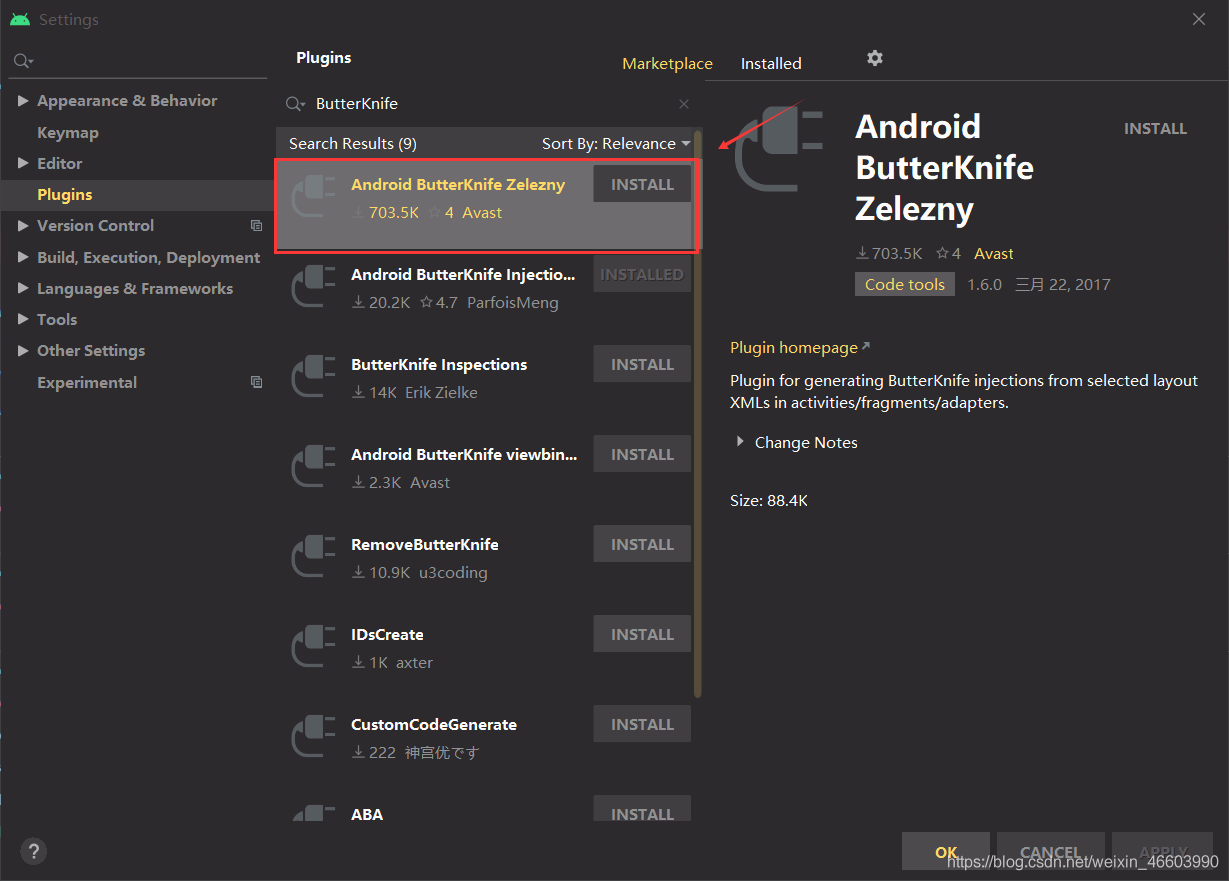Screen dimensions: 1229x881
Task: Install IDsCreate plugin
Action: pos(642,634)
